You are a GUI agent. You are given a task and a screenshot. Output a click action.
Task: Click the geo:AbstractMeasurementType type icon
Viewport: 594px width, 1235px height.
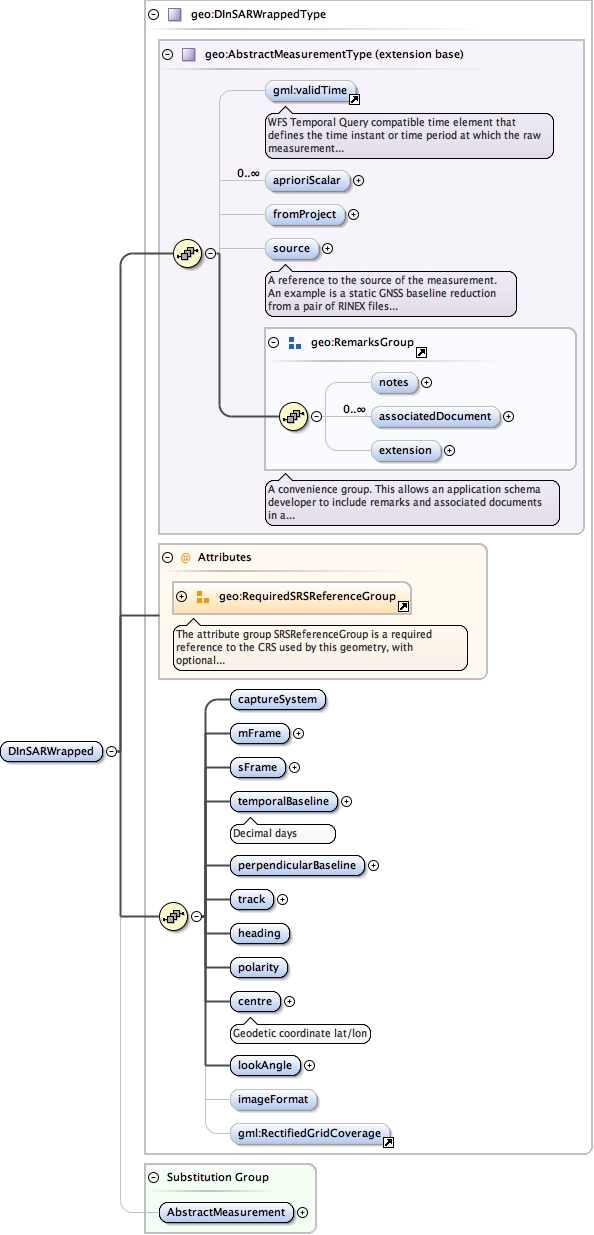(x=188, y=54)
